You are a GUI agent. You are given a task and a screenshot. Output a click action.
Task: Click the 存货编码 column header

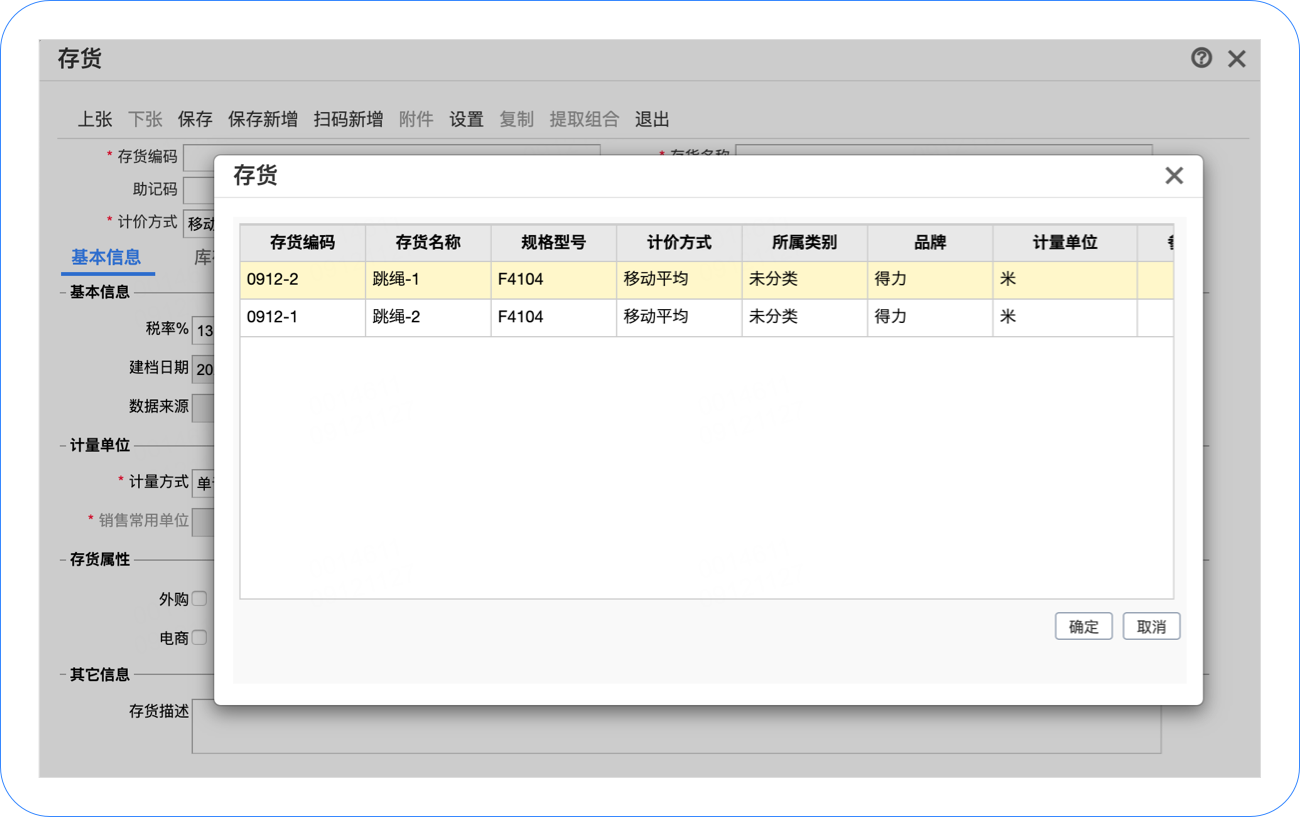302,243
